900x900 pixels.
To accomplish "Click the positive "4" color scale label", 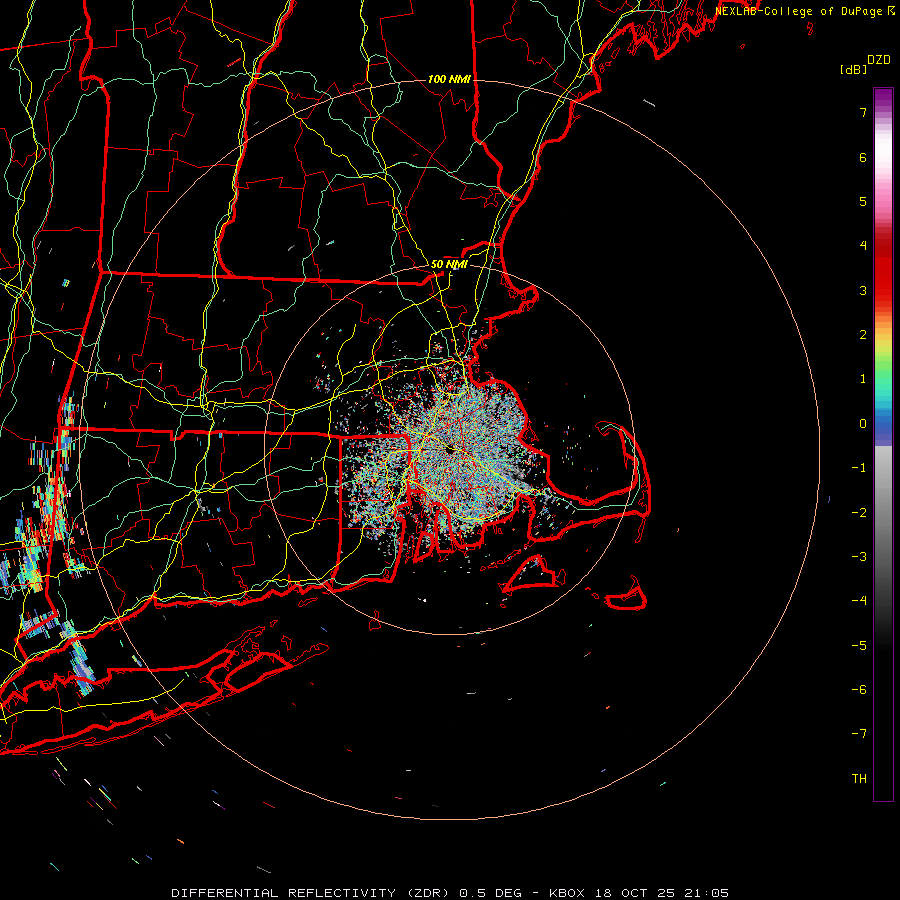I will point(863,246).
